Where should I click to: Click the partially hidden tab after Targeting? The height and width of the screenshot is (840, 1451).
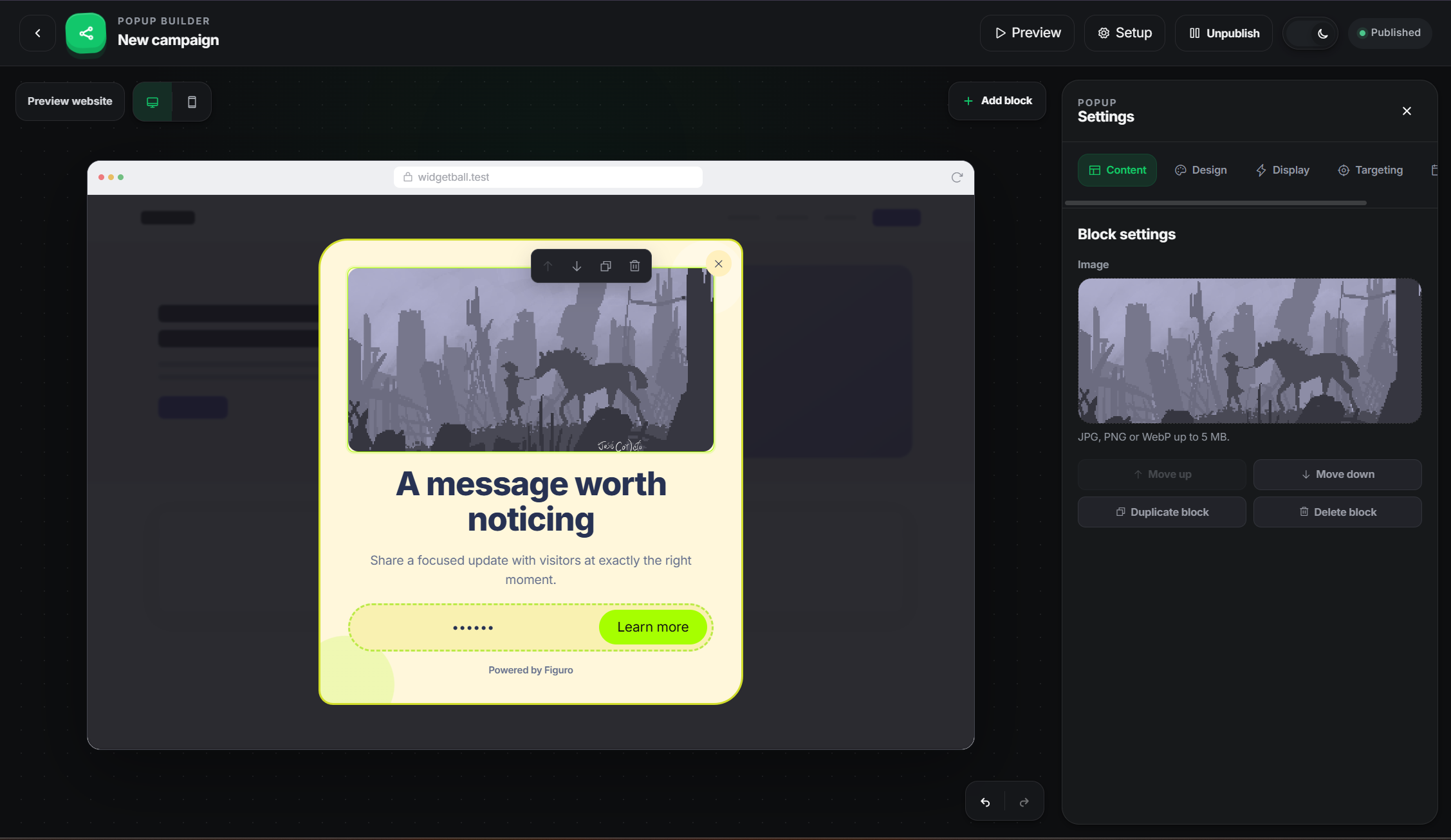tap(1435, 170)
